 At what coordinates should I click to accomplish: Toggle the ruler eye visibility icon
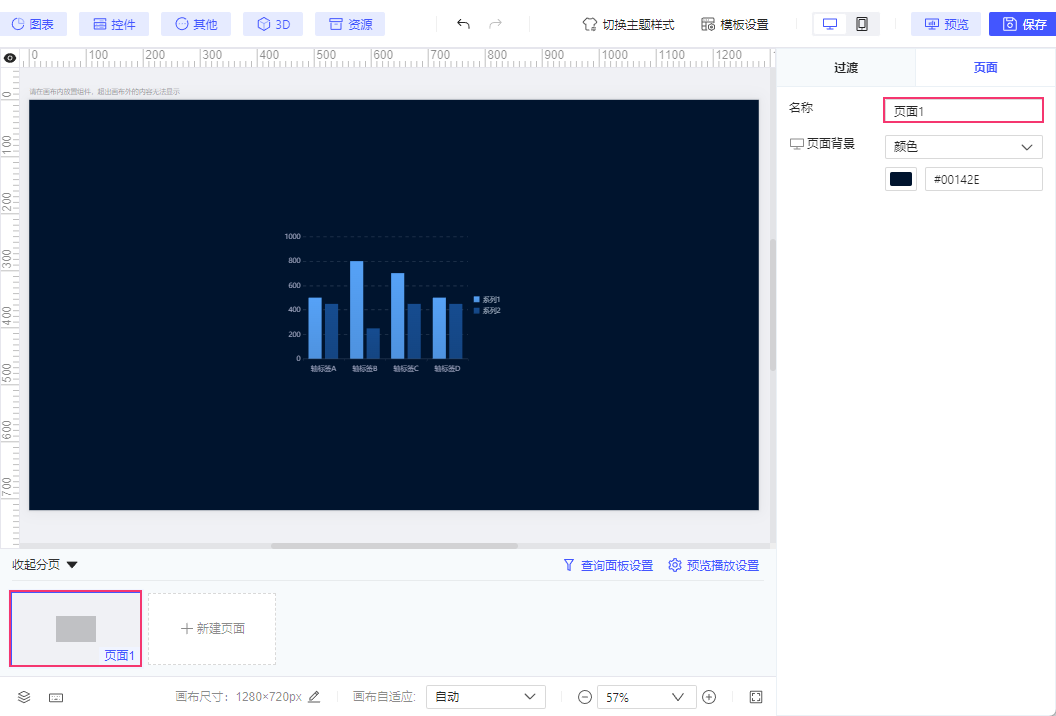pyautogui.click(x=9, y=58)
